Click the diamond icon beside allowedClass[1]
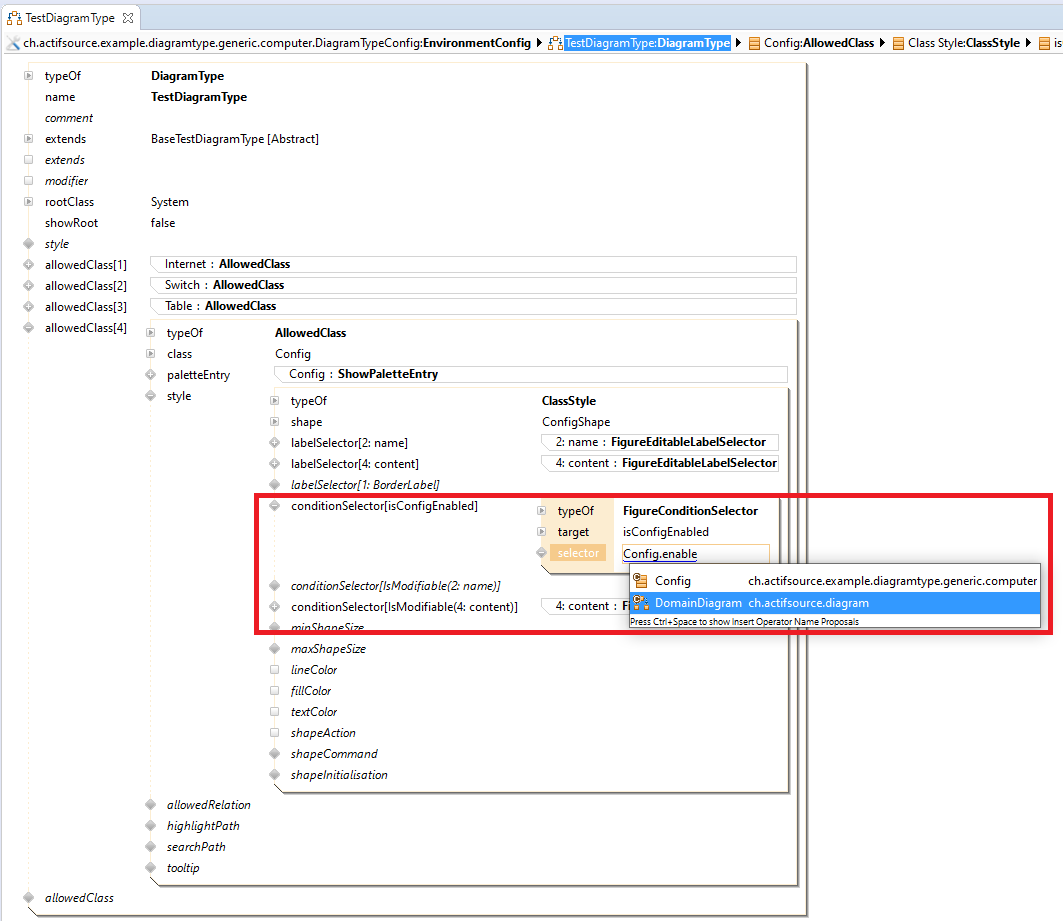This screenshot has height=921, width=1063. (29, 265)
